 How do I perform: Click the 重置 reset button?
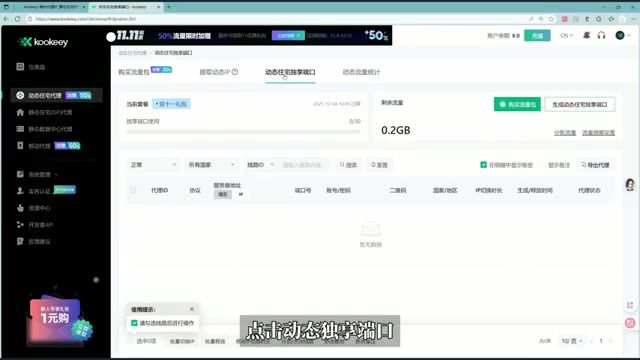(x=379, y=165)
